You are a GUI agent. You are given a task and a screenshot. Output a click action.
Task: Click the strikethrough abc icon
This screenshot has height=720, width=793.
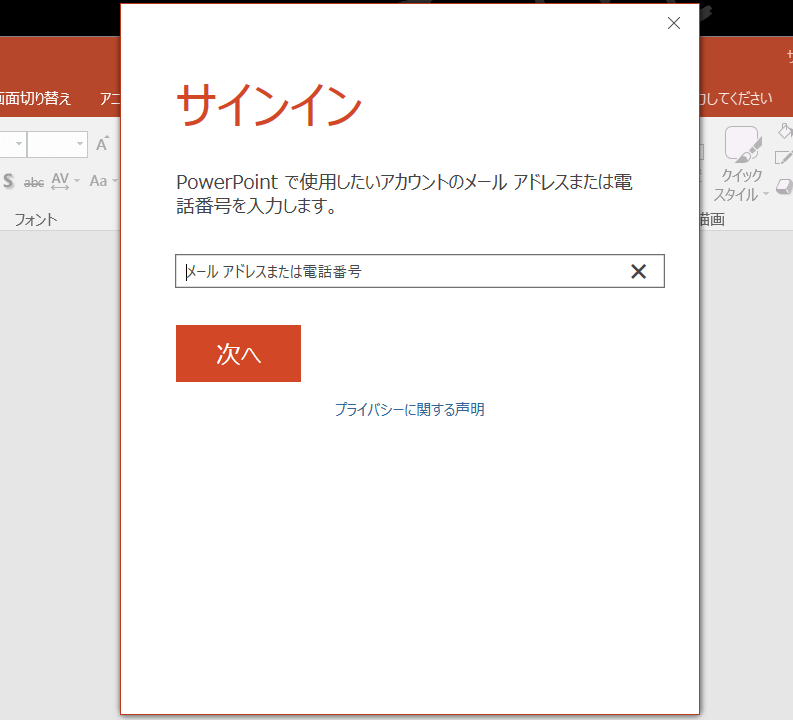pos(34,181)
